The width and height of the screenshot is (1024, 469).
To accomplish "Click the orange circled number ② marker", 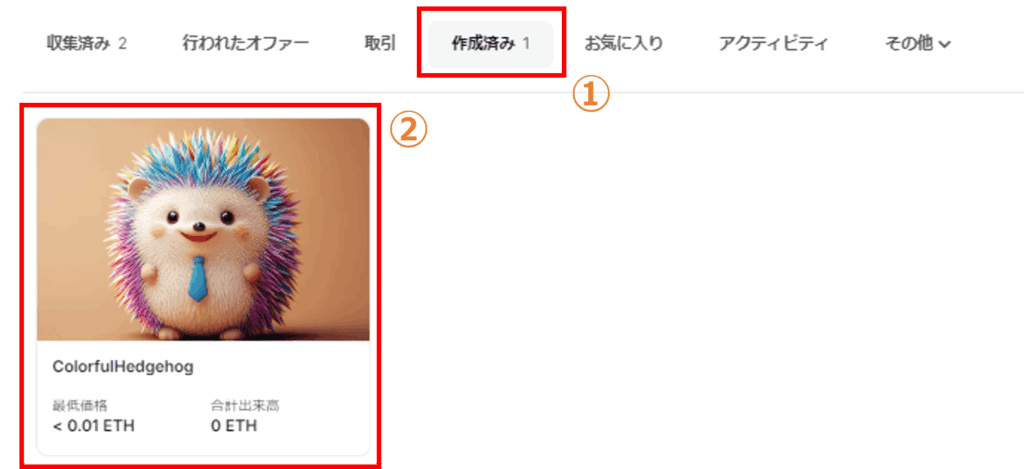I will pos(408,129).
